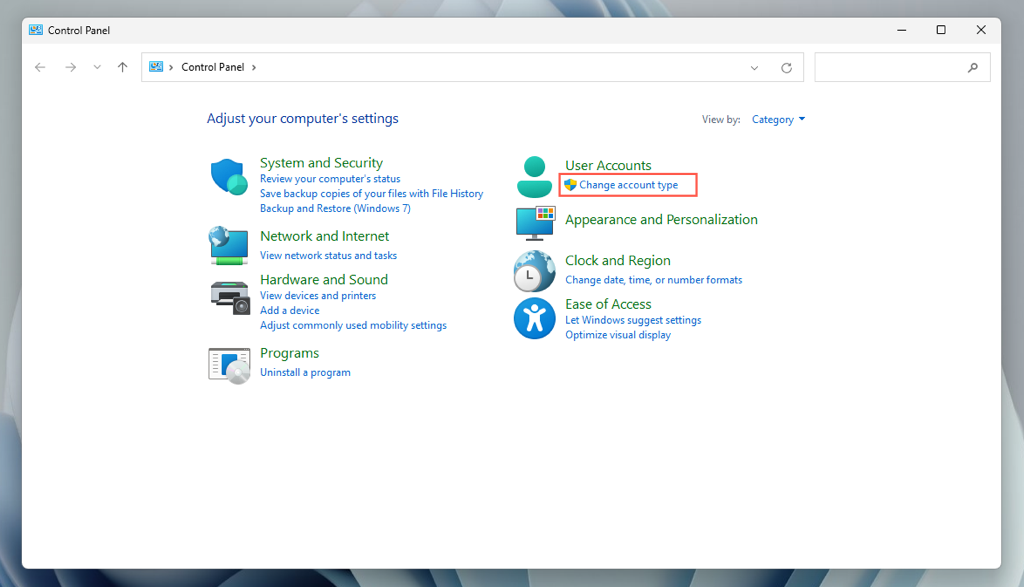Click the User Accounts person icon

[x=535, y=177]
